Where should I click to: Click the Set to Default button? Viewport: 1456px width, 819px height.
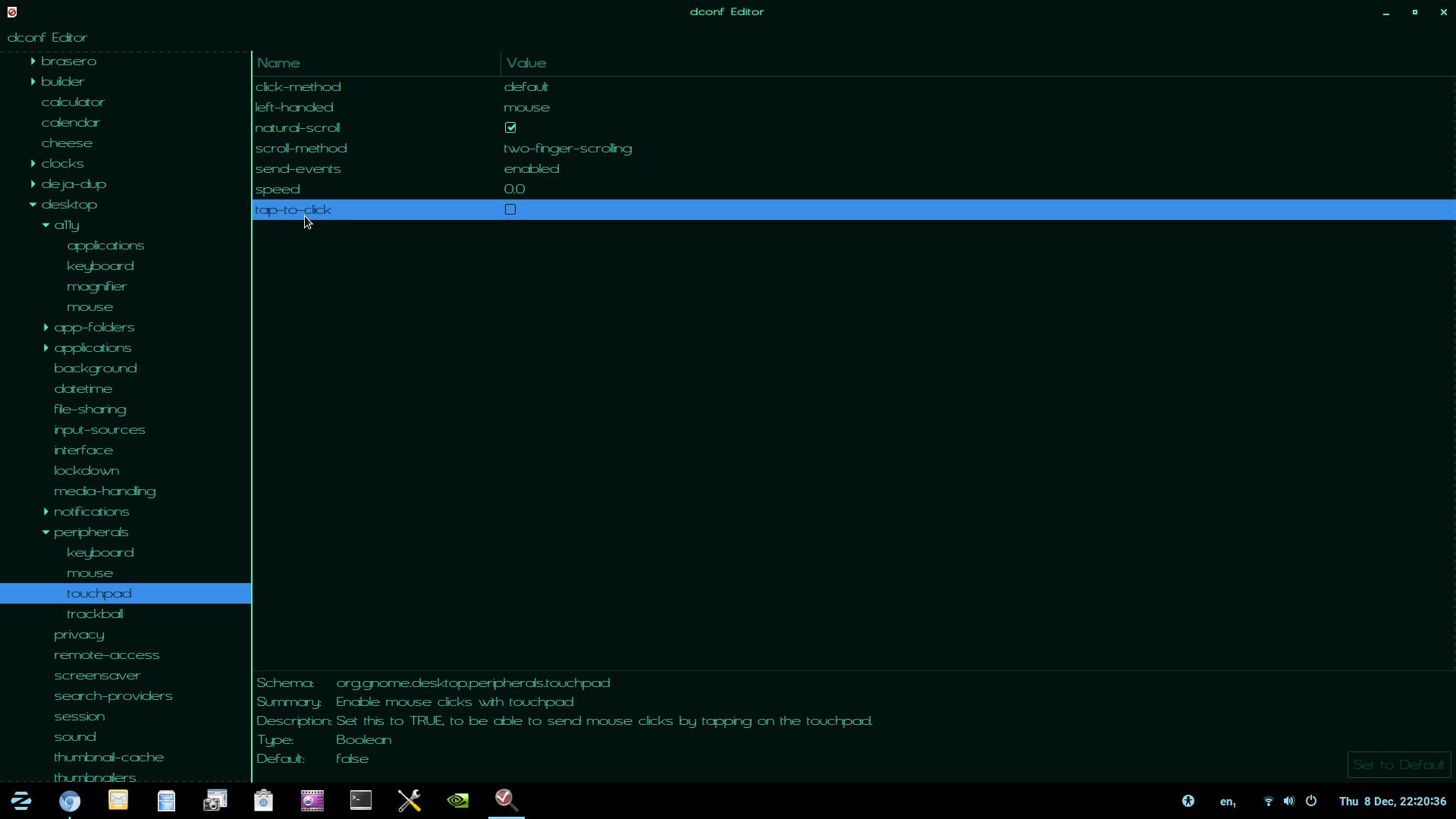(x=1398, y=764)
